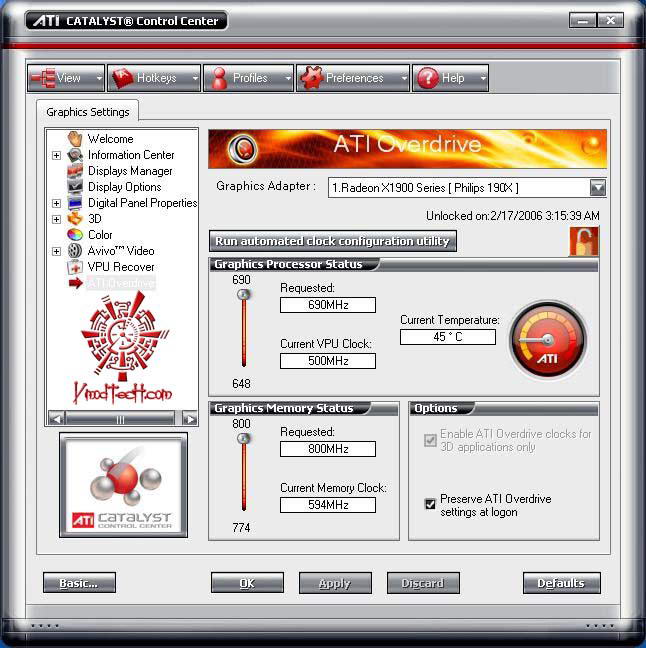Click the Preferences gear icon

click(x=311, y=78)
